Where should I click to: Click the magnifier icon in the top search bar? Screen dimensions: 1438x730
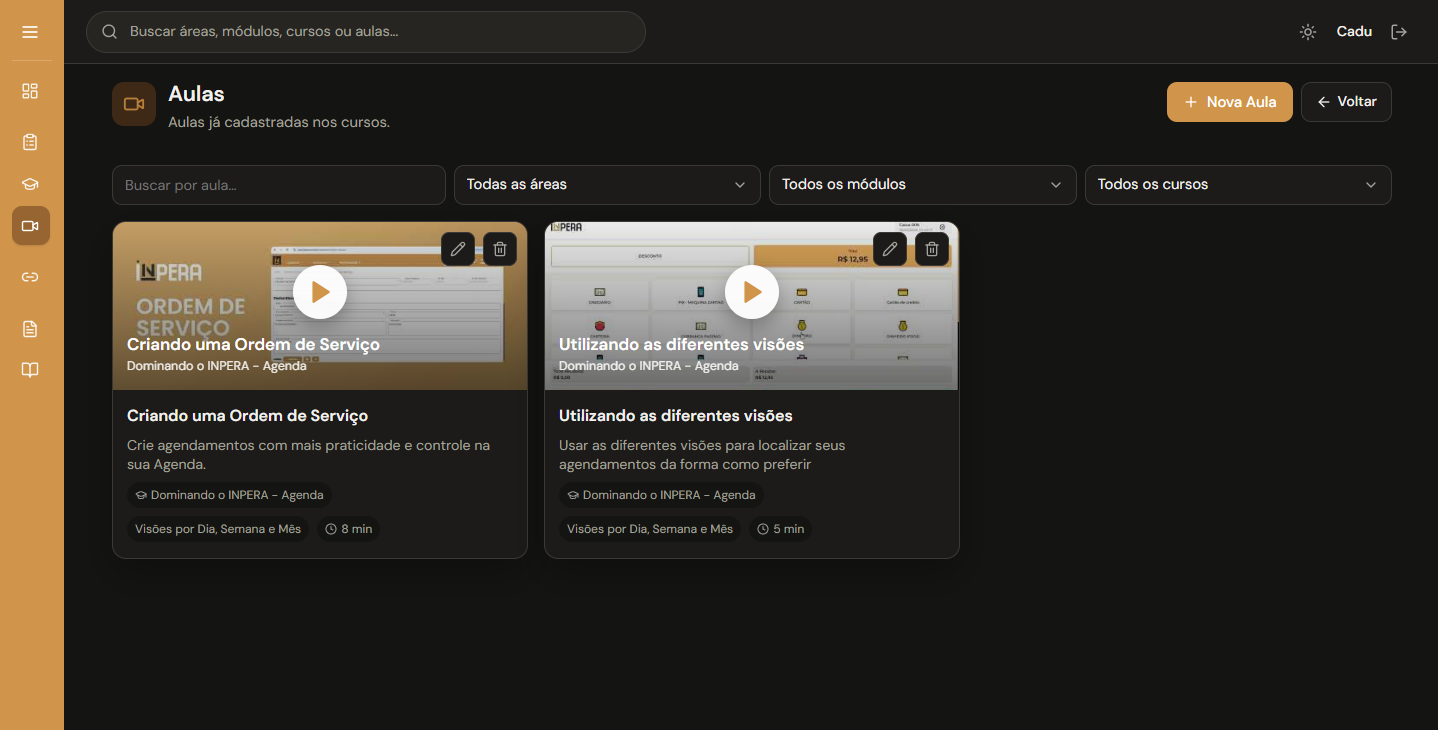[x=110, y=32]
